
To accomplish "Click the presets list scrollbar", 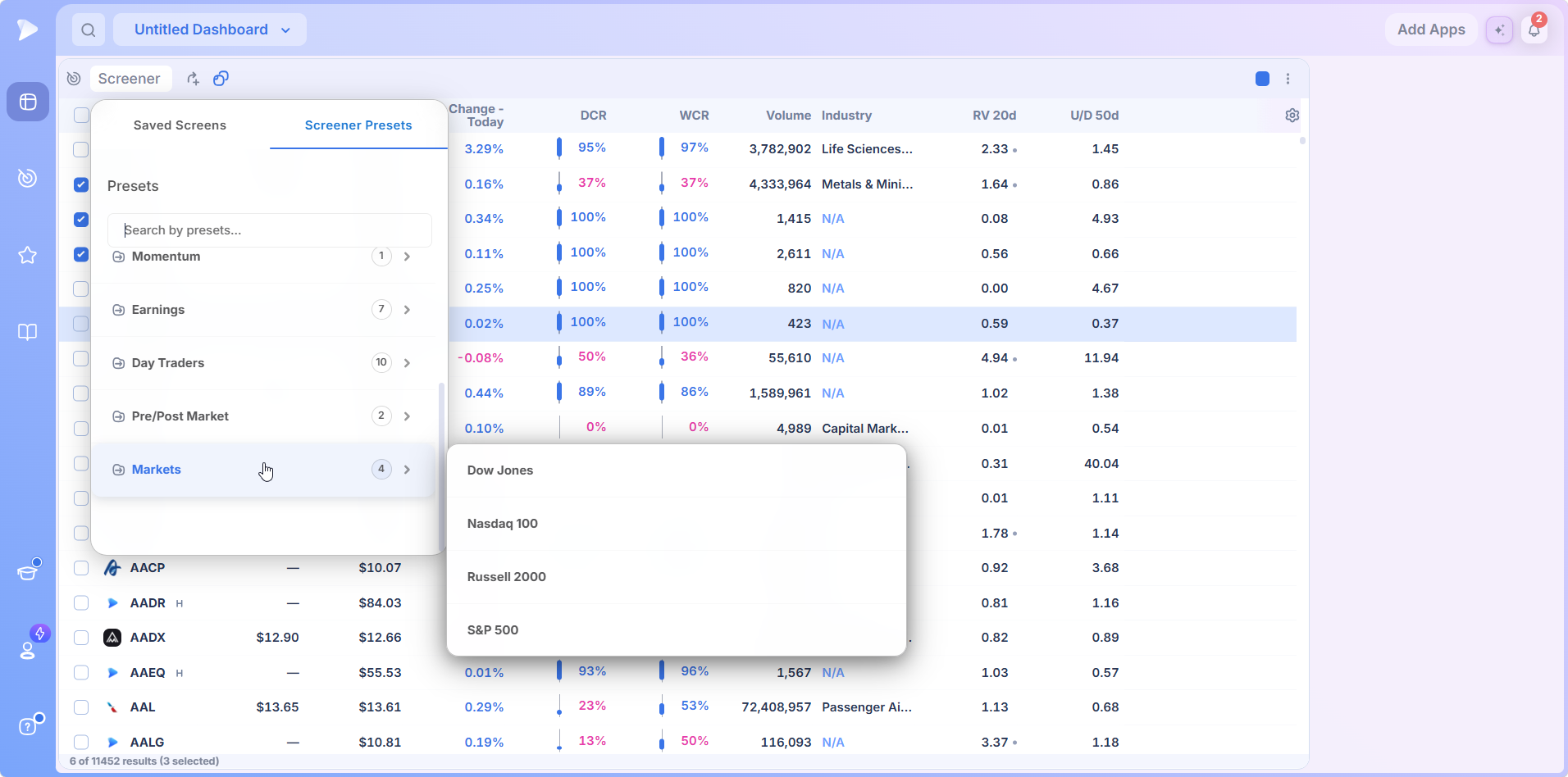I will 442,467.
